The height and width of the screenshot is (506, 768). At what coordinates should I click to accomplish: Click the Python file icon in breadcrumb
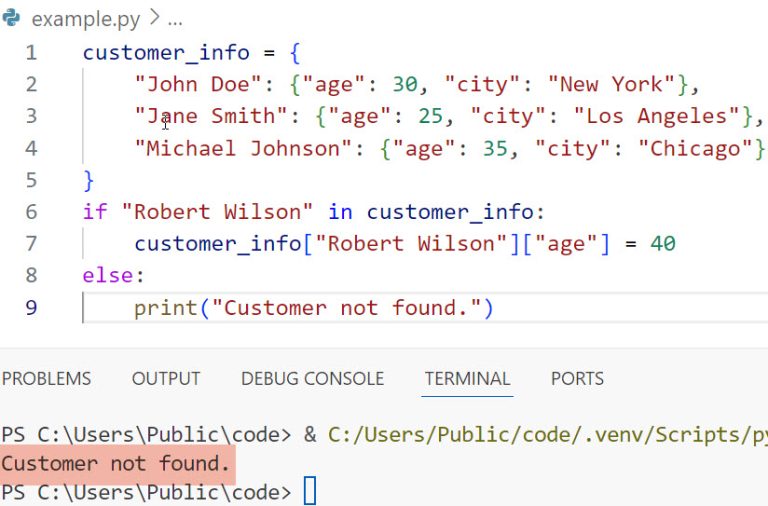11,18
